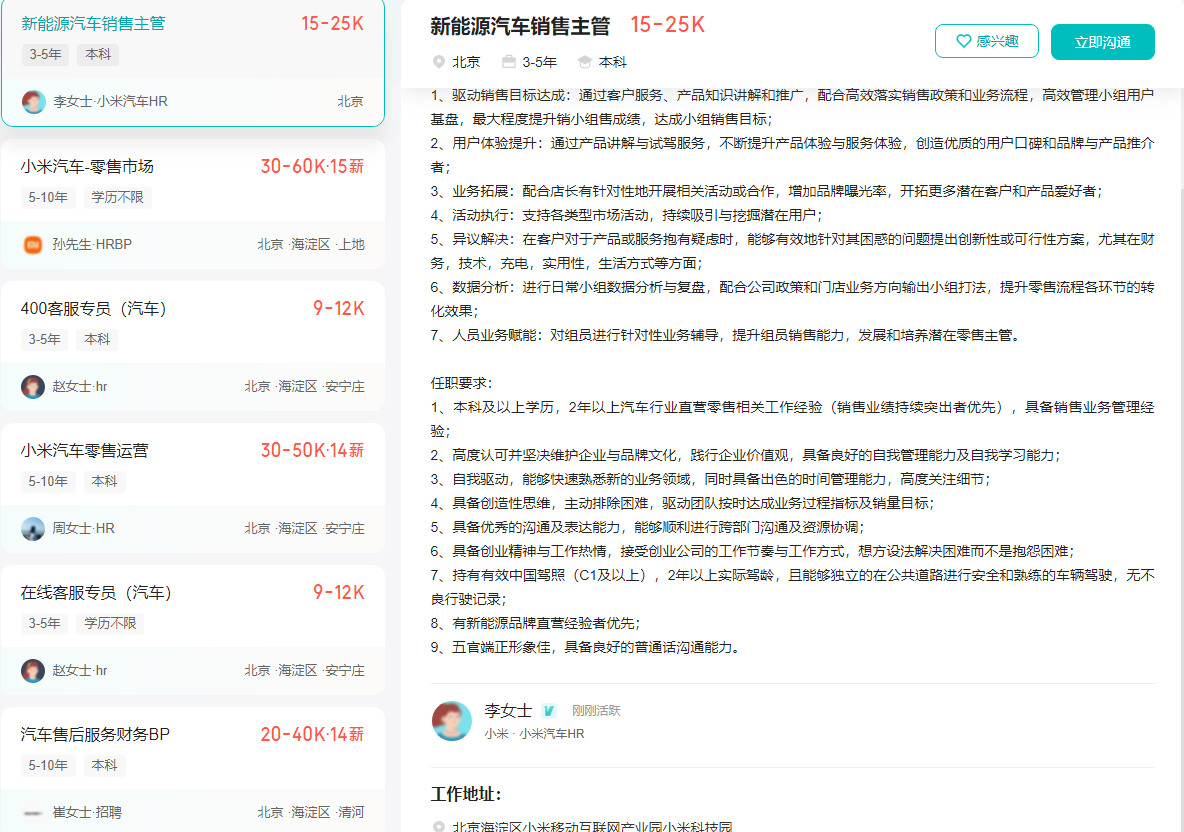Click 小米 · 小米汽车HR company text
Viewport: 1184px width, 832px height.
tap(535, 733)
